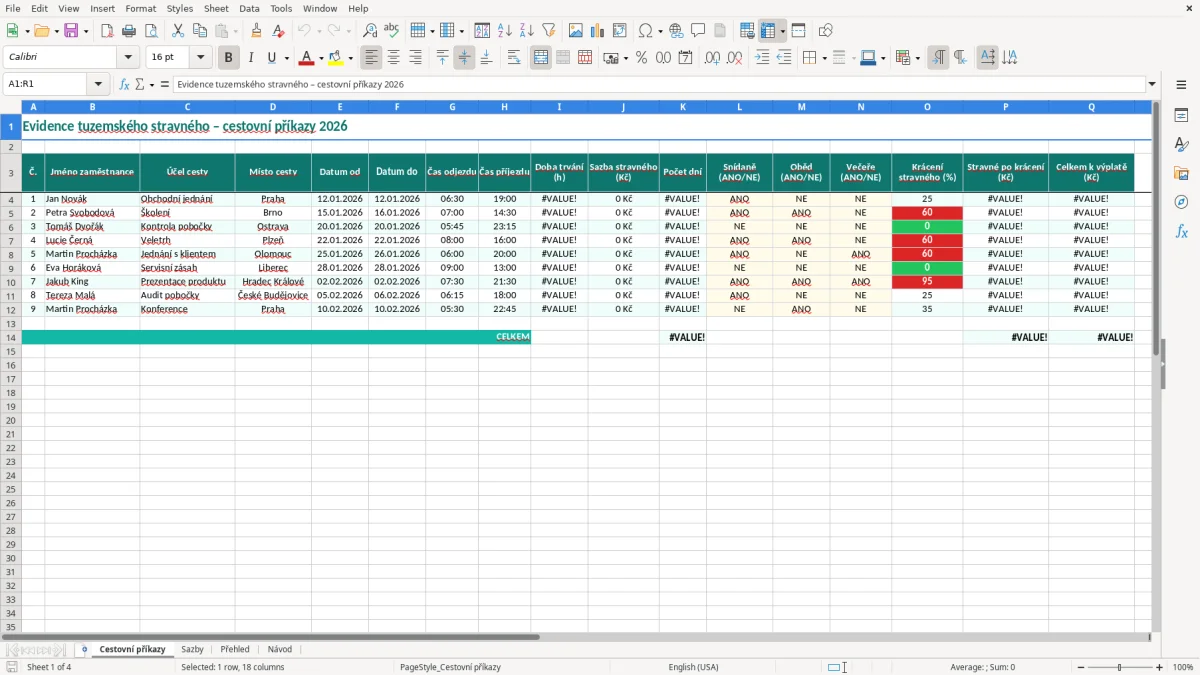Cut the selection with the scissors icon
Image resolution: width=1200 pixels, height=675 pixels.
(178, 31)
